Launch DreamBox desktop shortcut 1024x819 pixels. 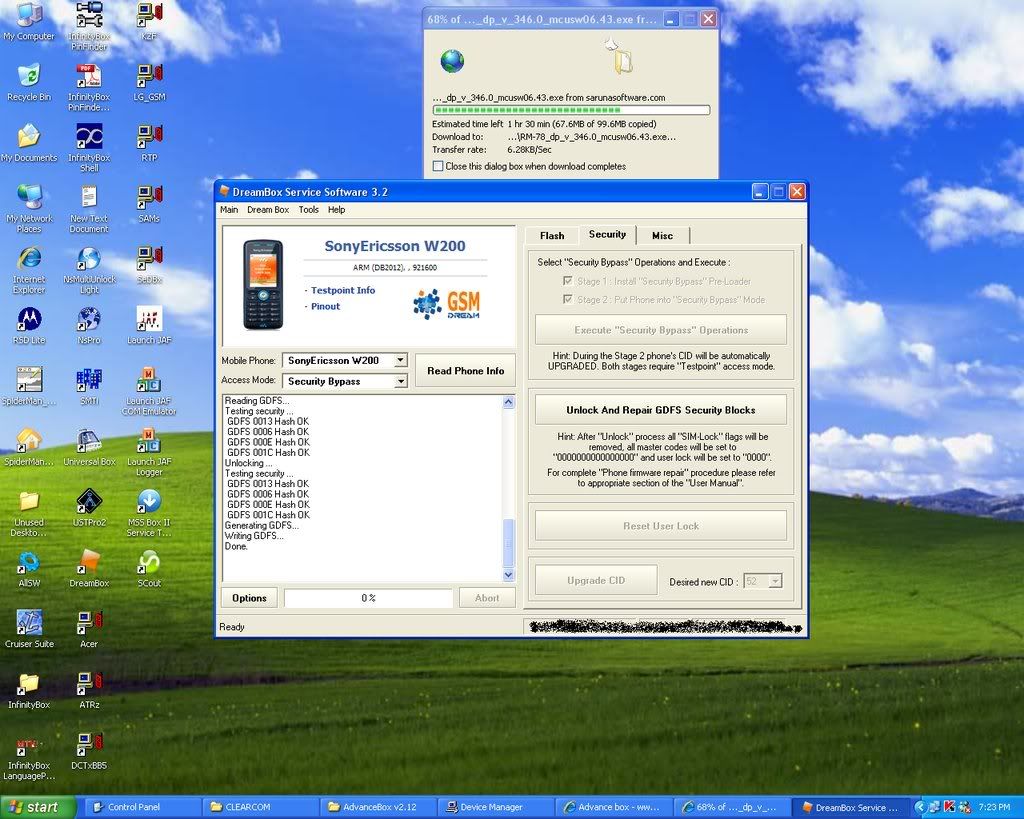coord(89,568)
